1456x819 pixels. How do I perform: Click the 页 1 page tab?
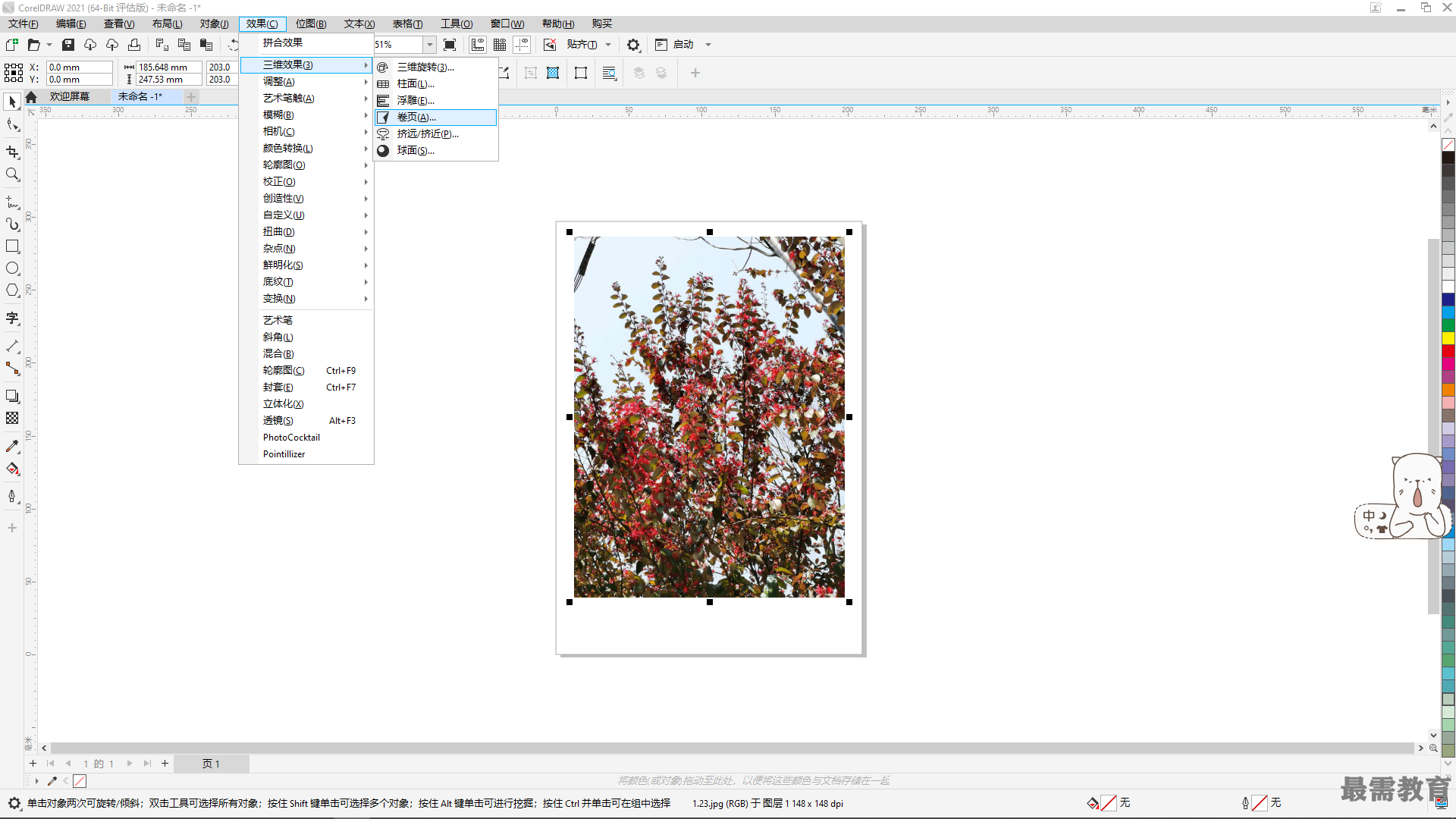click(211, 764)
